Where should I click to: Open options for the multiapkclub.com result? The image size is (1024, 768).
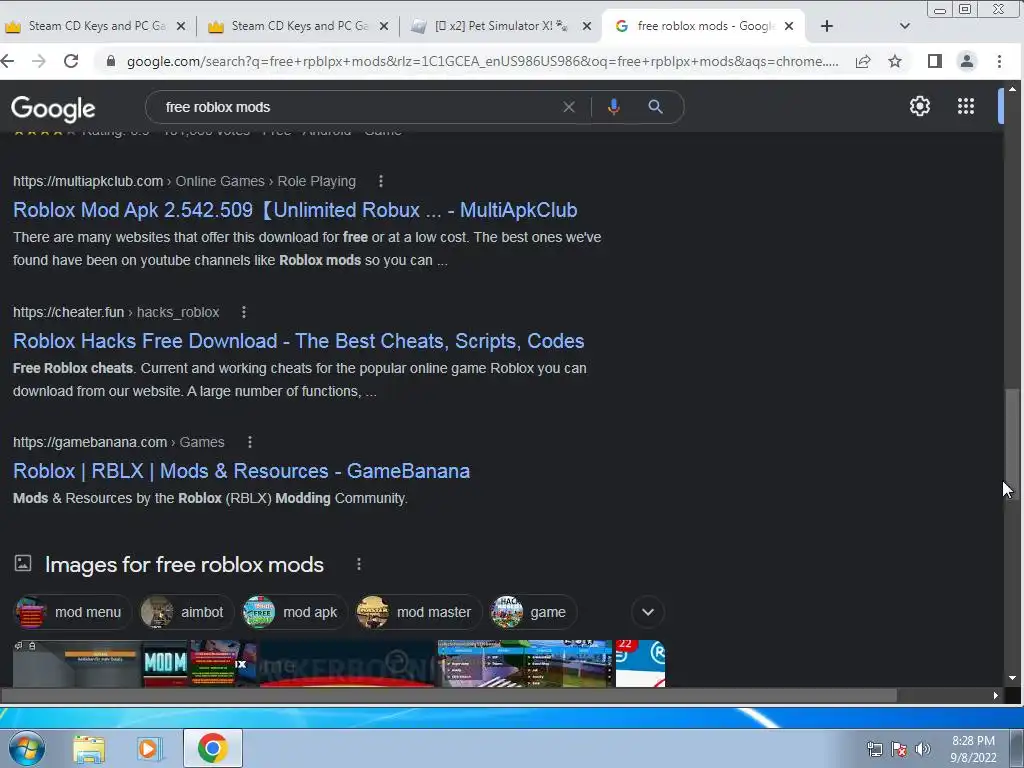[x=381, y=182]
